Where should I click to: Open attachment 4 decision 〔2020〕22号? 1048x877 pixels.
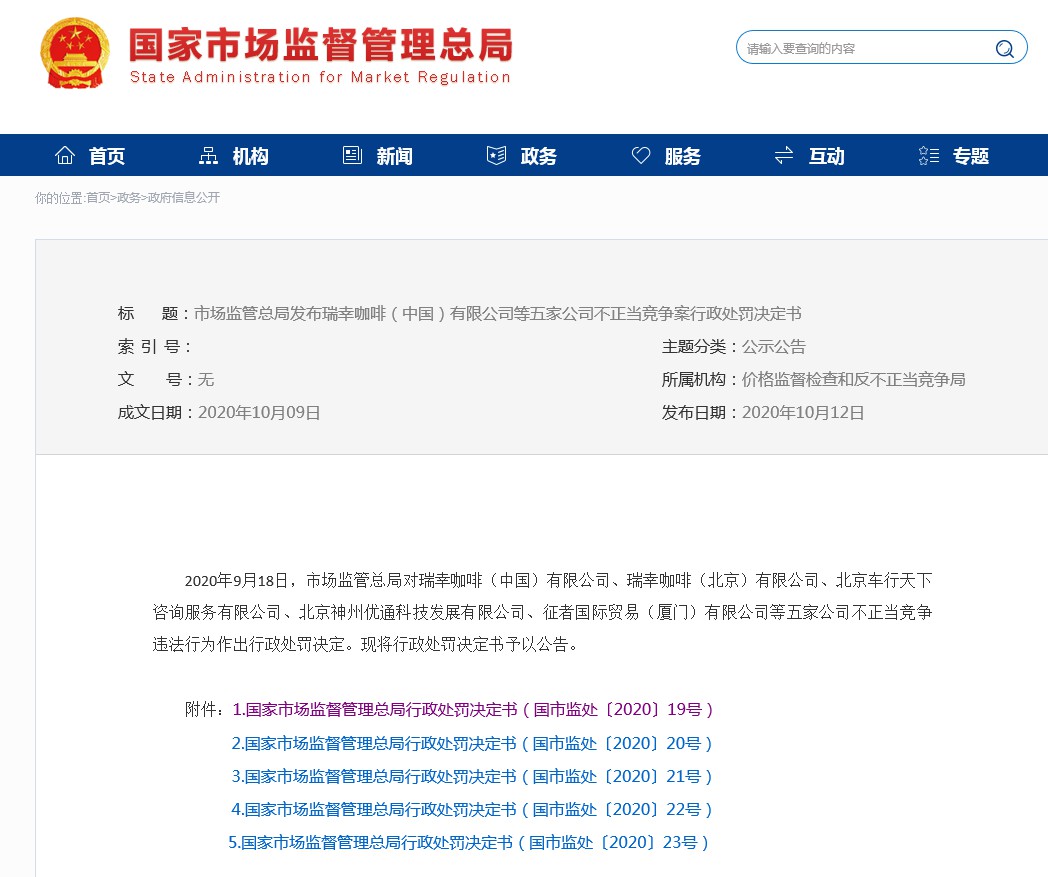(472, 809)
